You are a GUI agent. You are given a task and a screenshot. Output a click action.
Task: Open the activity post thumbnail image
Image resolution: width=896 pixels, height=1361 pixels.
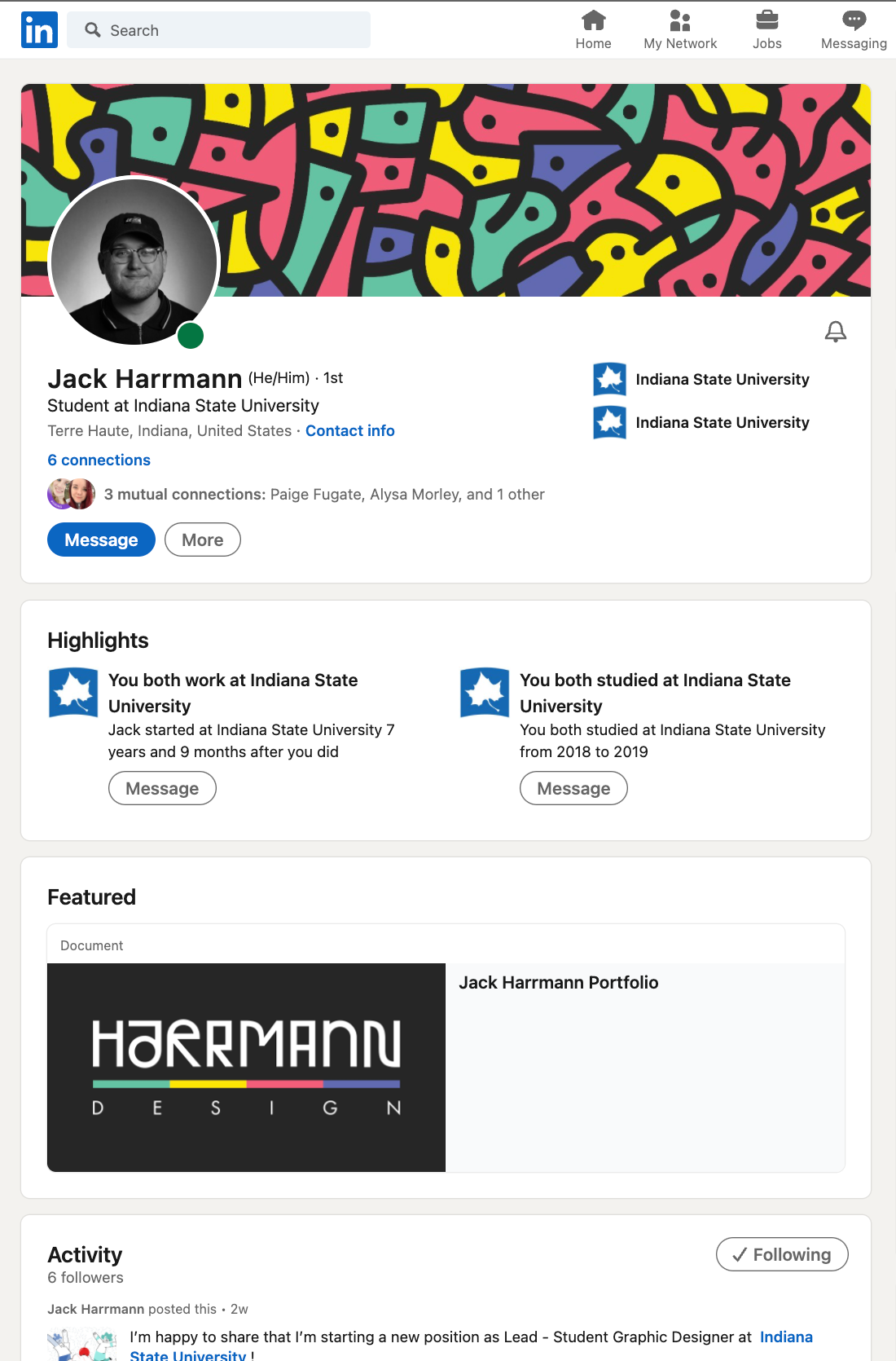pos(82,1345)
